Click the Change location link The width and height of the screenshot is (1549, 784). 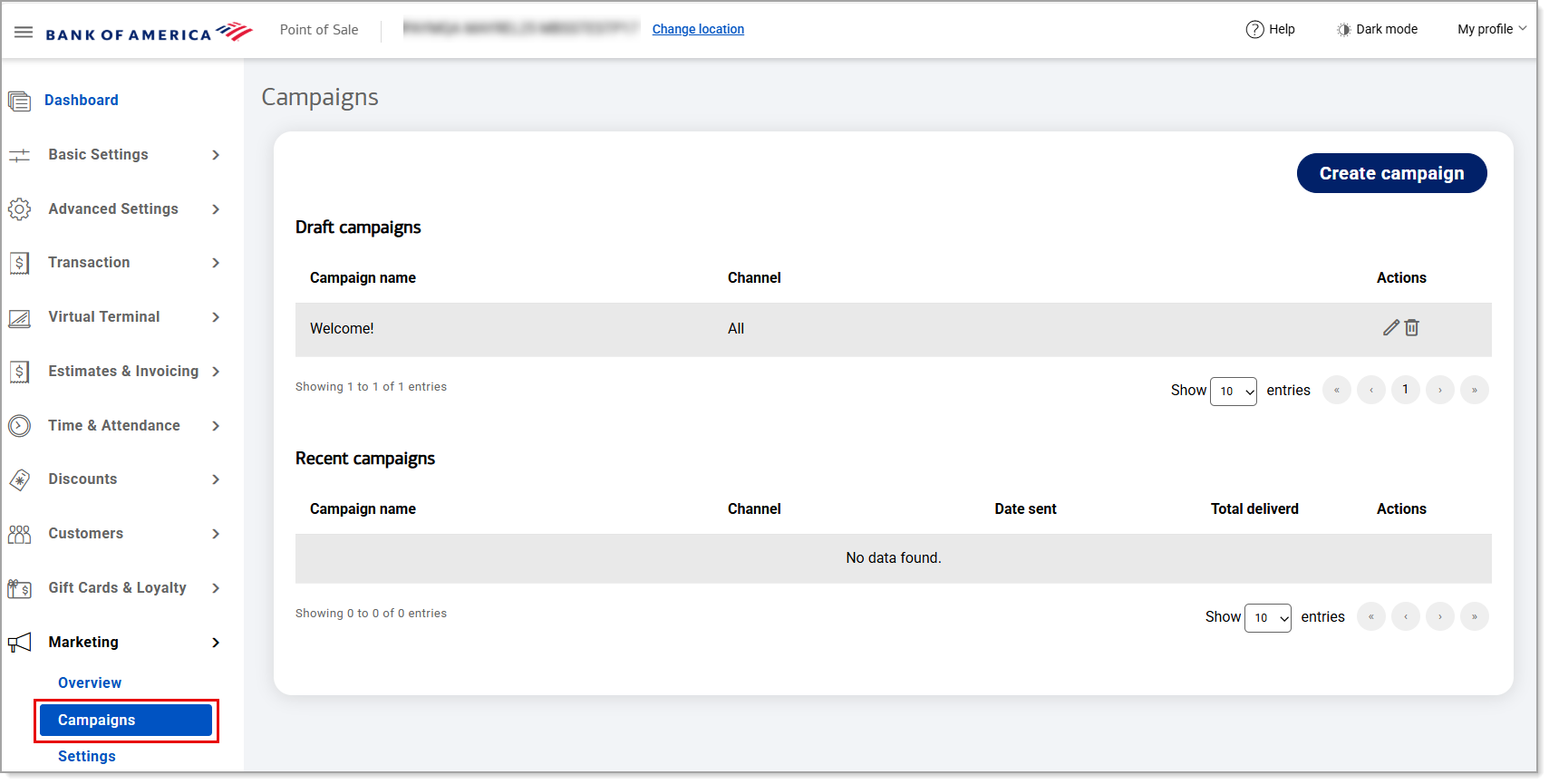click(x=698, y=30)
